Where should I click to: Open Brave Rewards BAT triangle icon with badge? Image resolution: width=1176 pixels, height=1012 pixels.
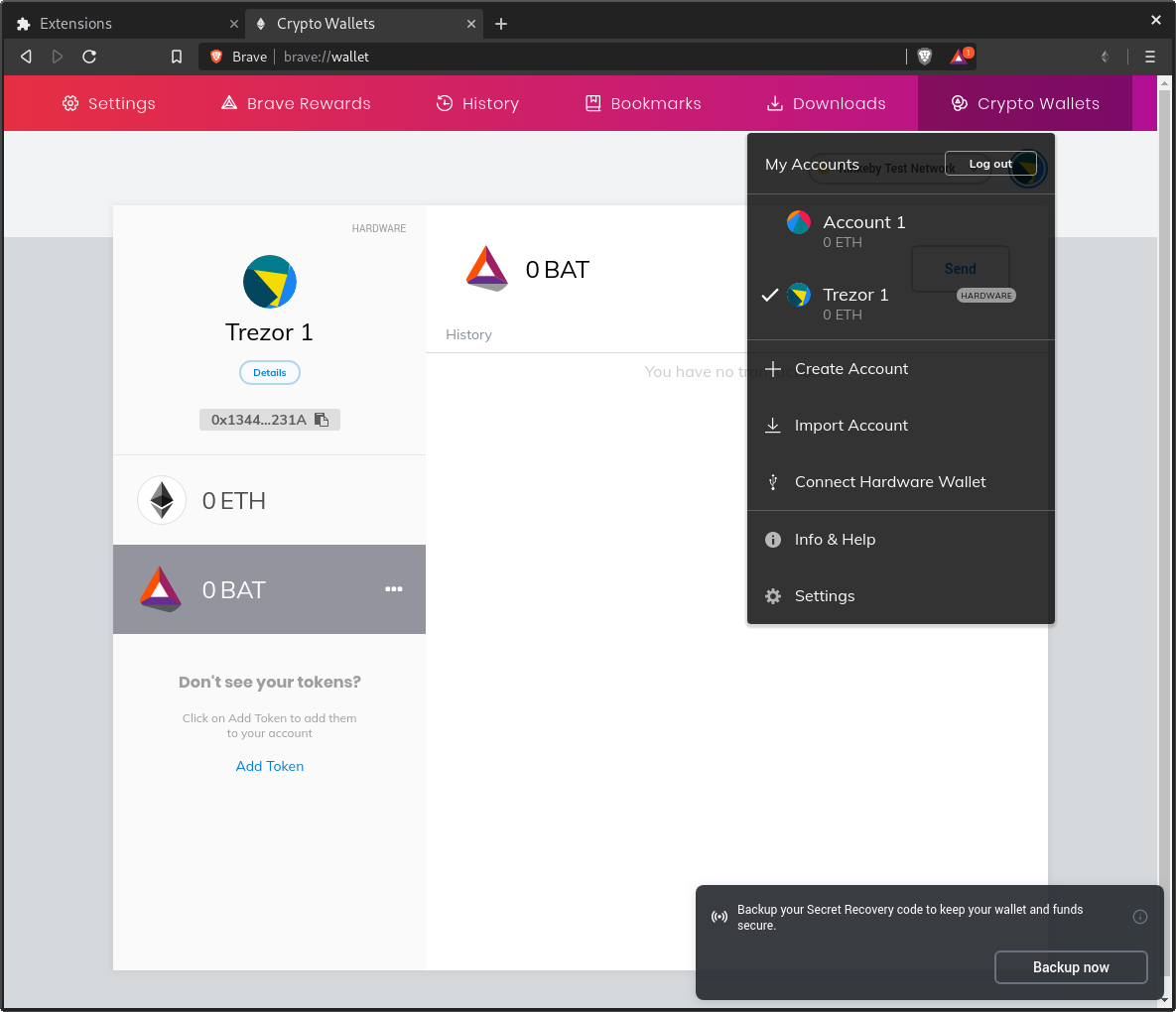(961, 57)
